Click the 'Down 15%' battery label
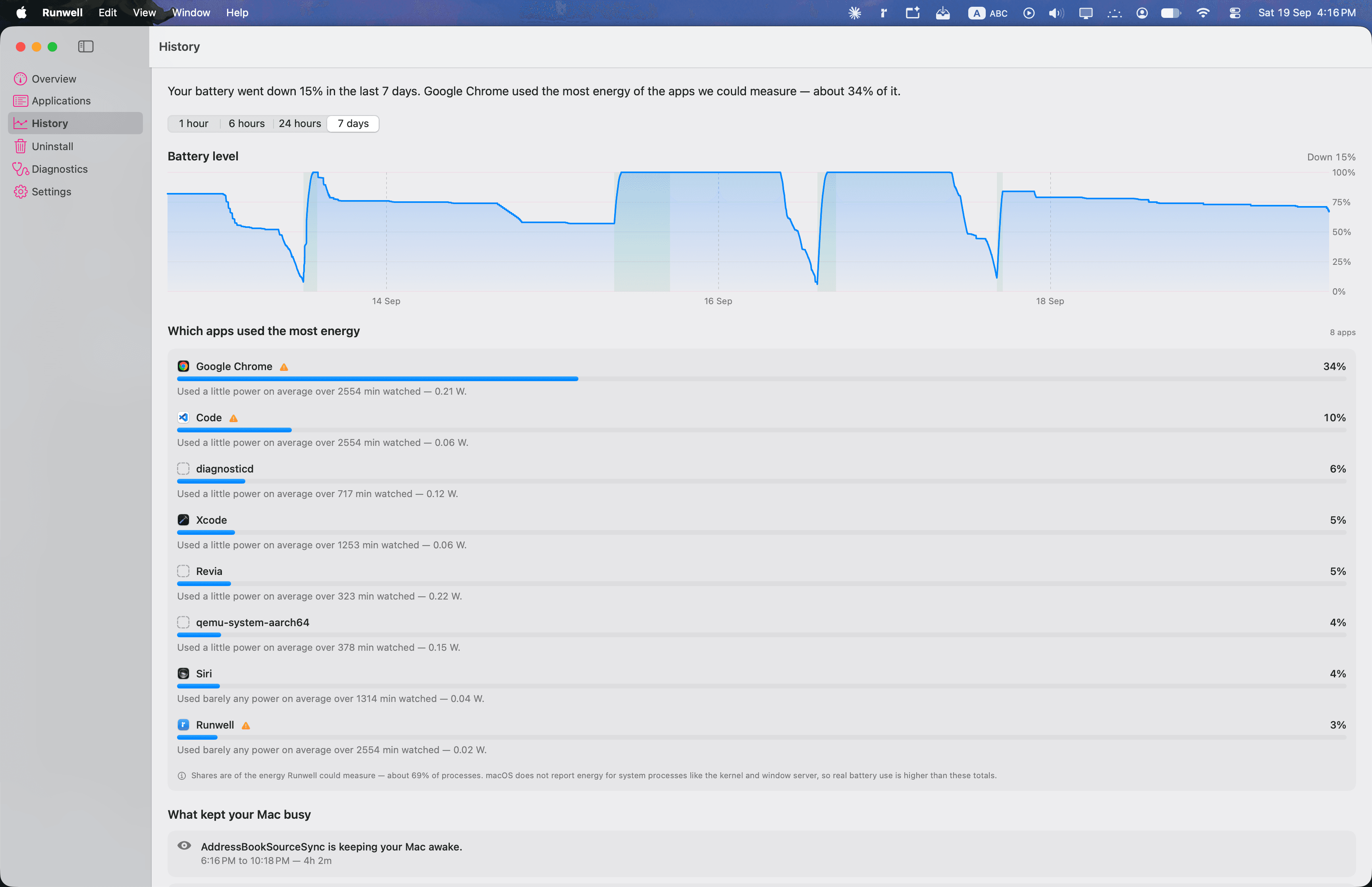This screenshot has width=1372, height=887. pos(1331,157)
